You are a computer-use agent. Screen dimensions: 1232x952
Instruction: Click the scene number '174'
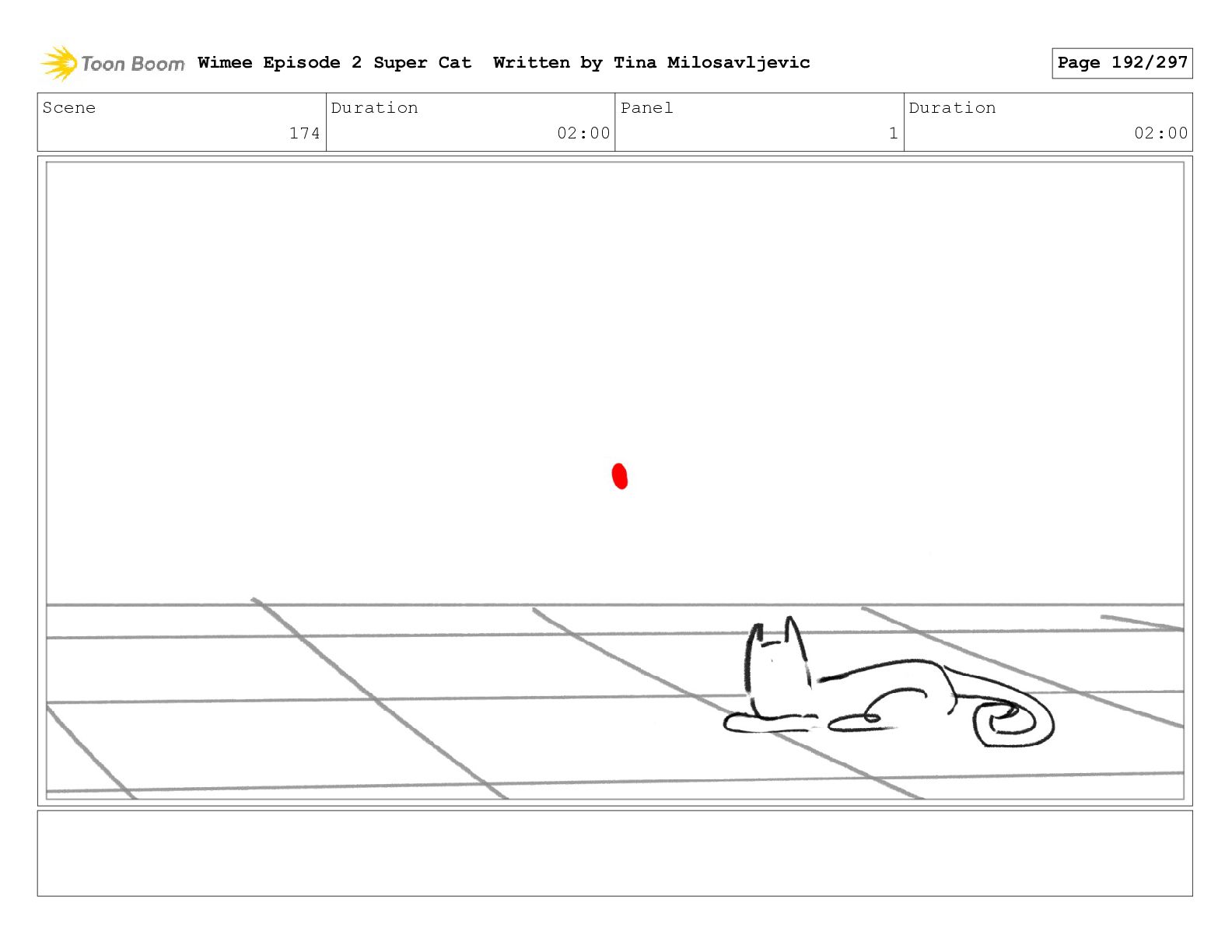click(305, 133)
